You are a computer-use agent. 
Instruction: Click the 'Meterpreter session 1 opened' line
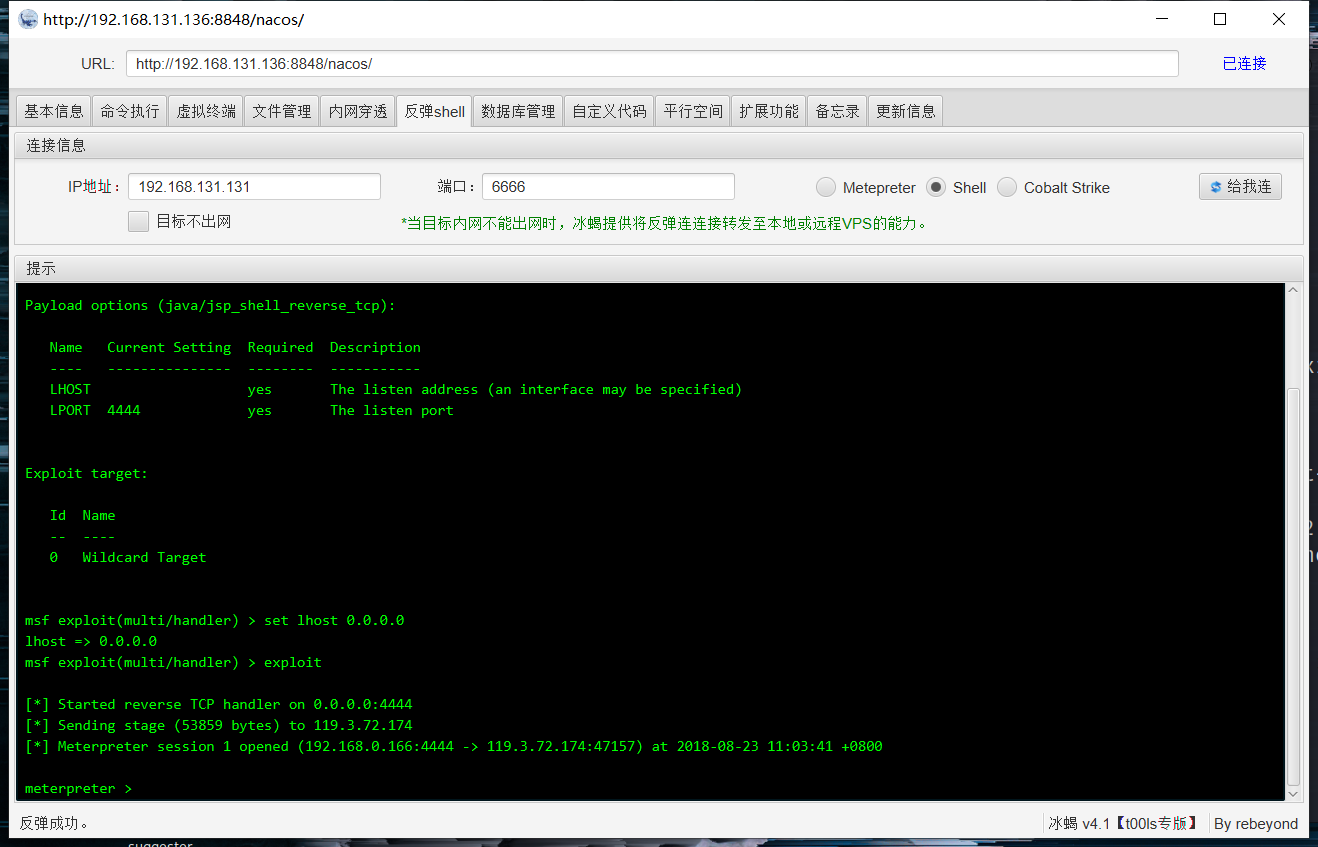453,746
